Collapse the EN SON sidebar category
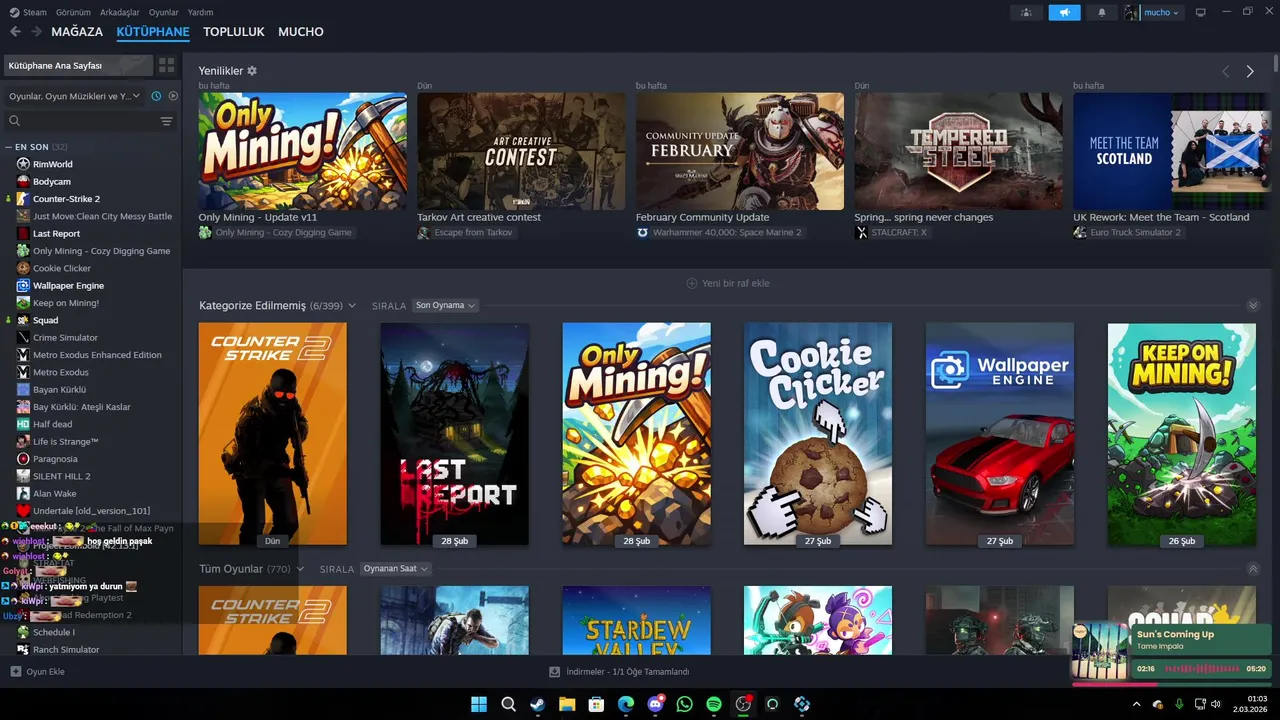 pos(9,147)
